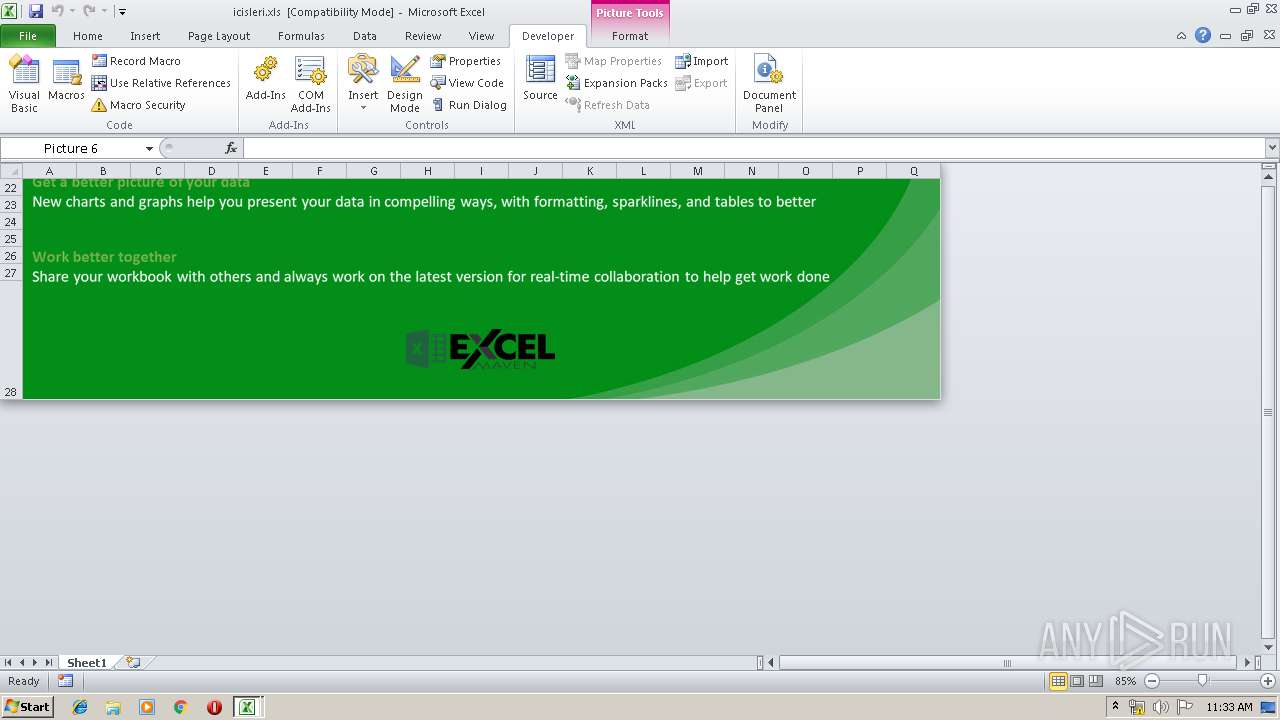Select column H header
The width and height of the screenshot is (1280, 720).
coord(428,171)
